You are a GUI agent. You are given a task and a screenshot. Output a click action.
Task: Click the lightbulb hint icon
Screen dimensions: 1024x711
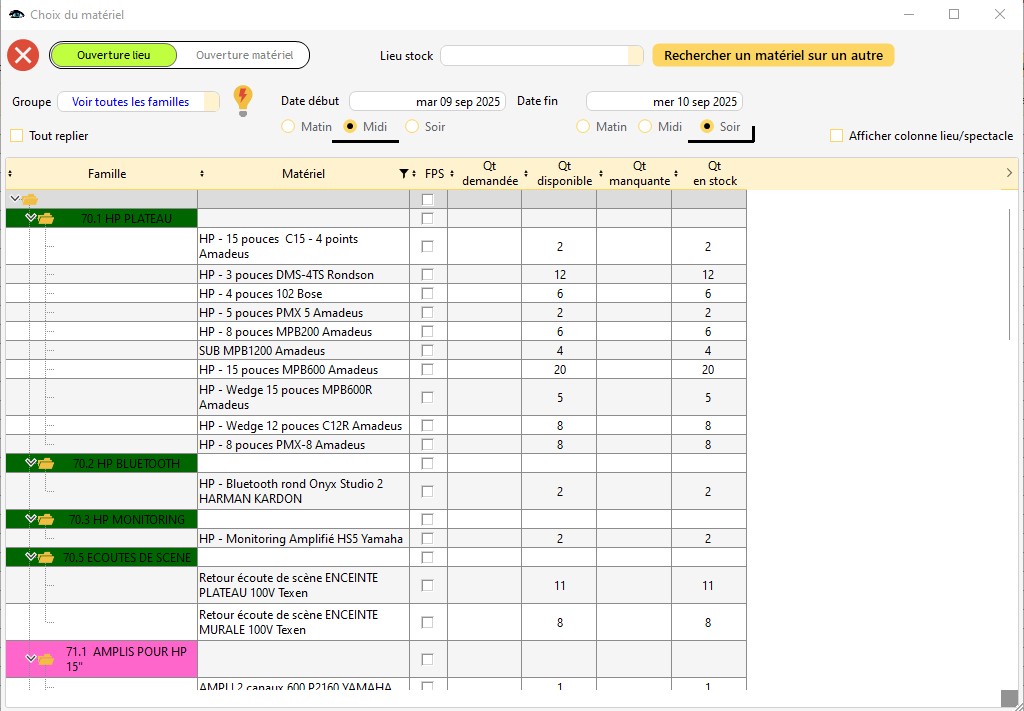coord(242,100)
